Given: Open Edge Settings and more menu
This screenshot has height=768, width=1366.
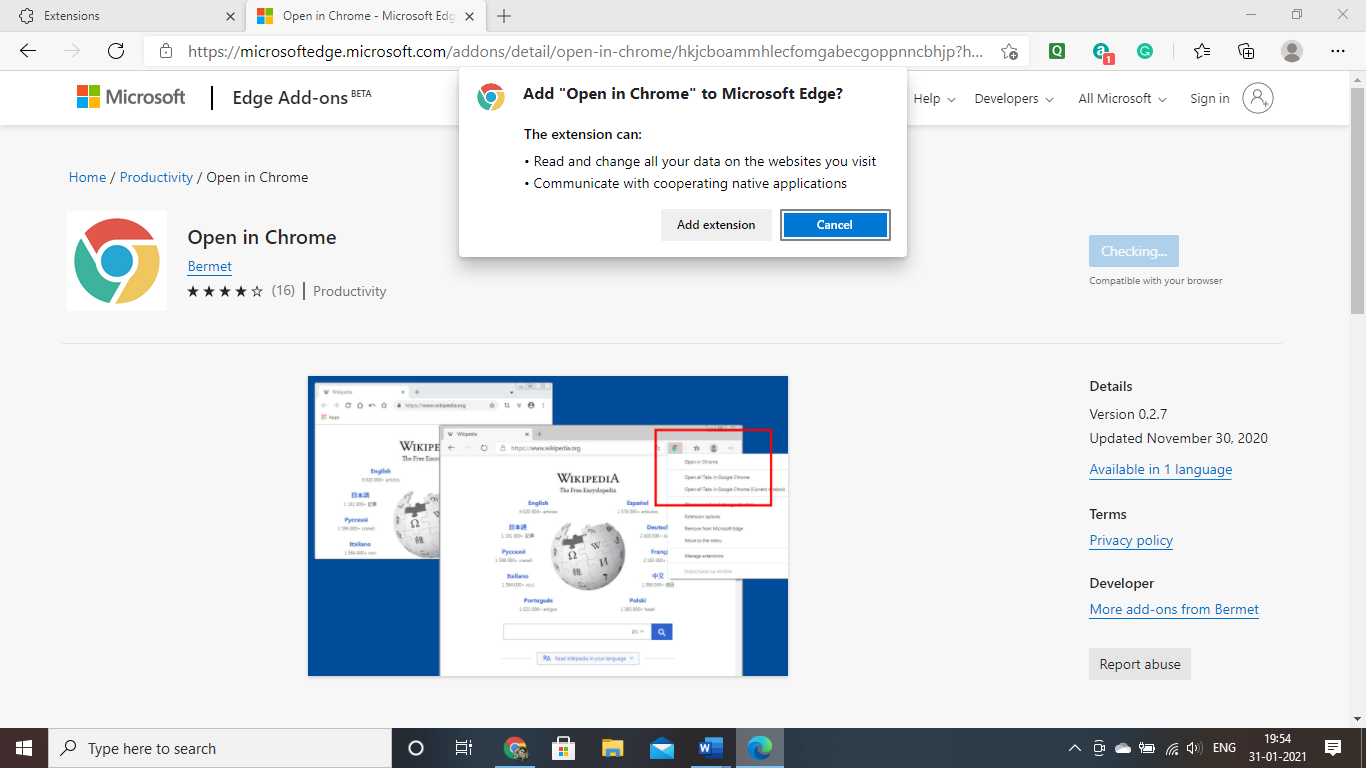Looking at the screenshot, I should click(x=1338, y=51).
